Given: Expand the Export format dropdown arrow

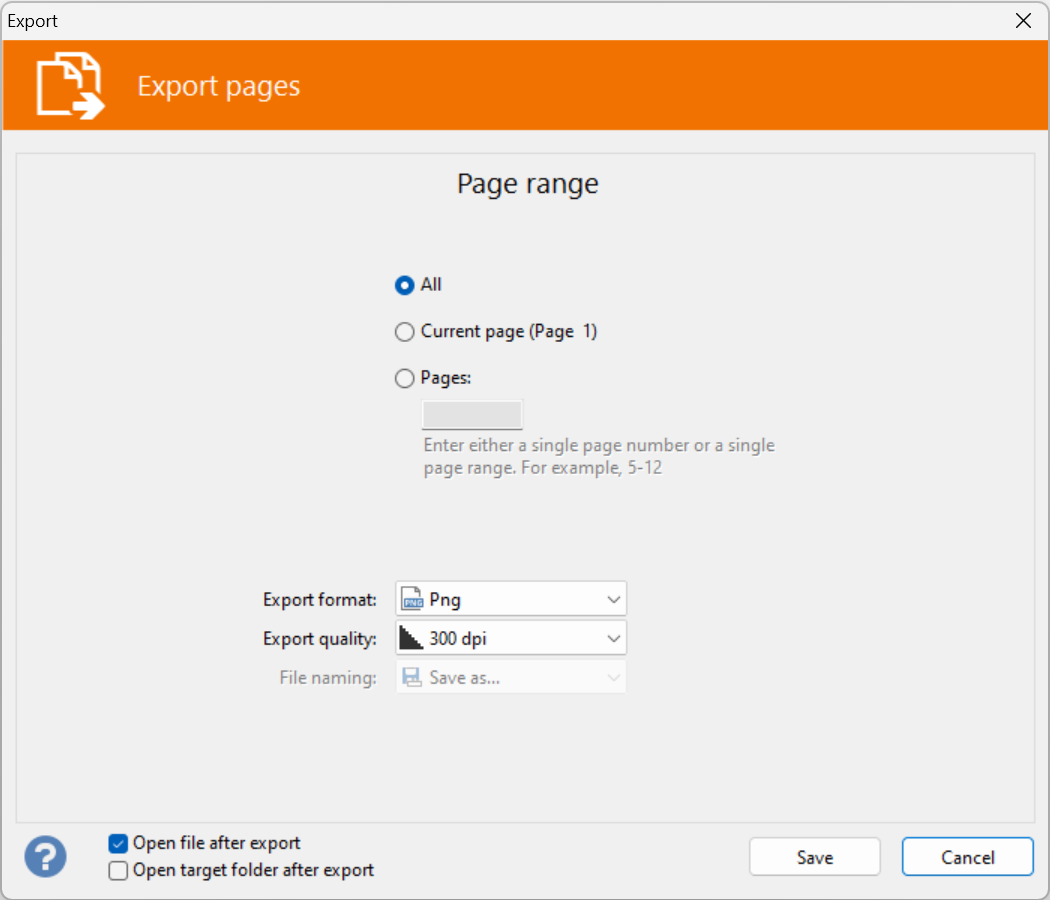Looking at the screenshot, I should click(x=613, y=600).
